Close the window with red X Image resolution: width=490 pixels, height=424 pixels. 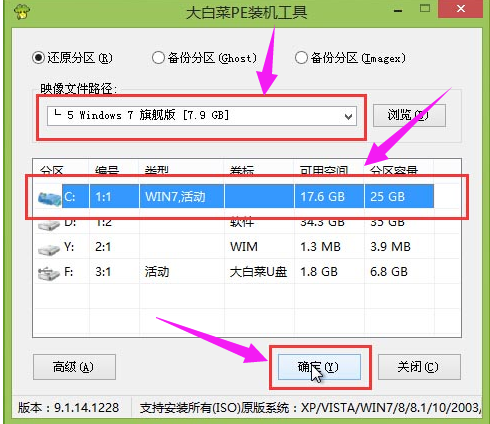tap(461, 9)
